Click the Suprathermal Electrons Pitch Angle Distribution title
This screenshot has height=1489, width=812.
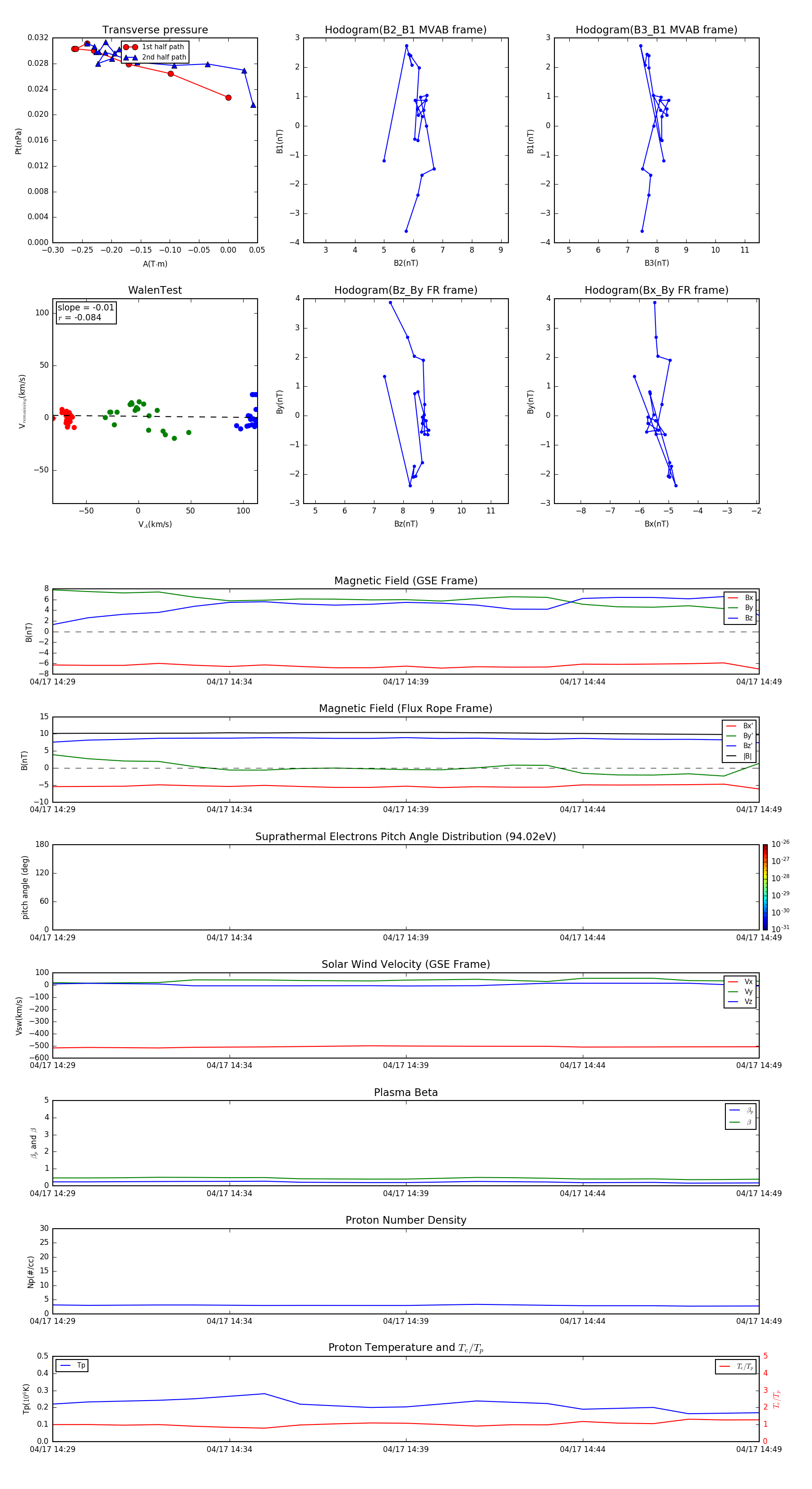[x=406, y=837]
